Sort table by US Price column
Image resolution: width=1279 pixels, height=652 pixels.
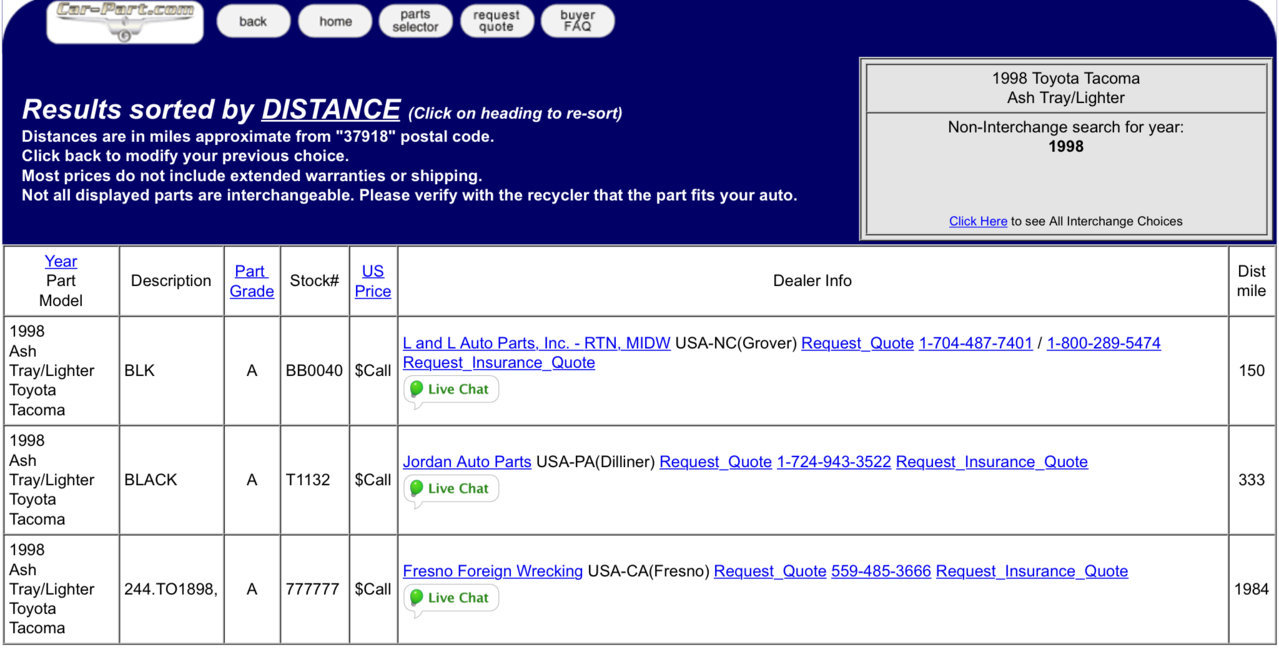click(x=373, y=281)
